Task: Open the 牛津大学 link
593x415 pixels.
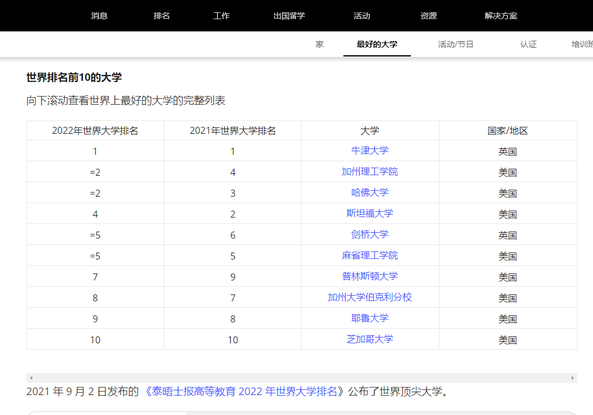Action: pyautogui.click(x=370, y=151)
